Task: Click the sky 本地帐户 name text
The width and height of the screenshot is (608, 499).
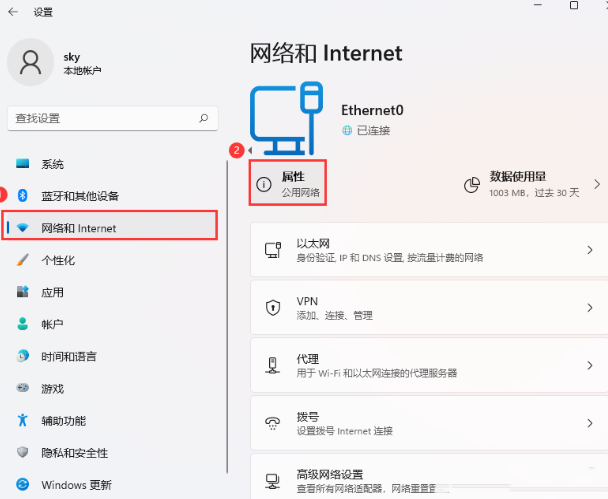Action: pos(82,64)
